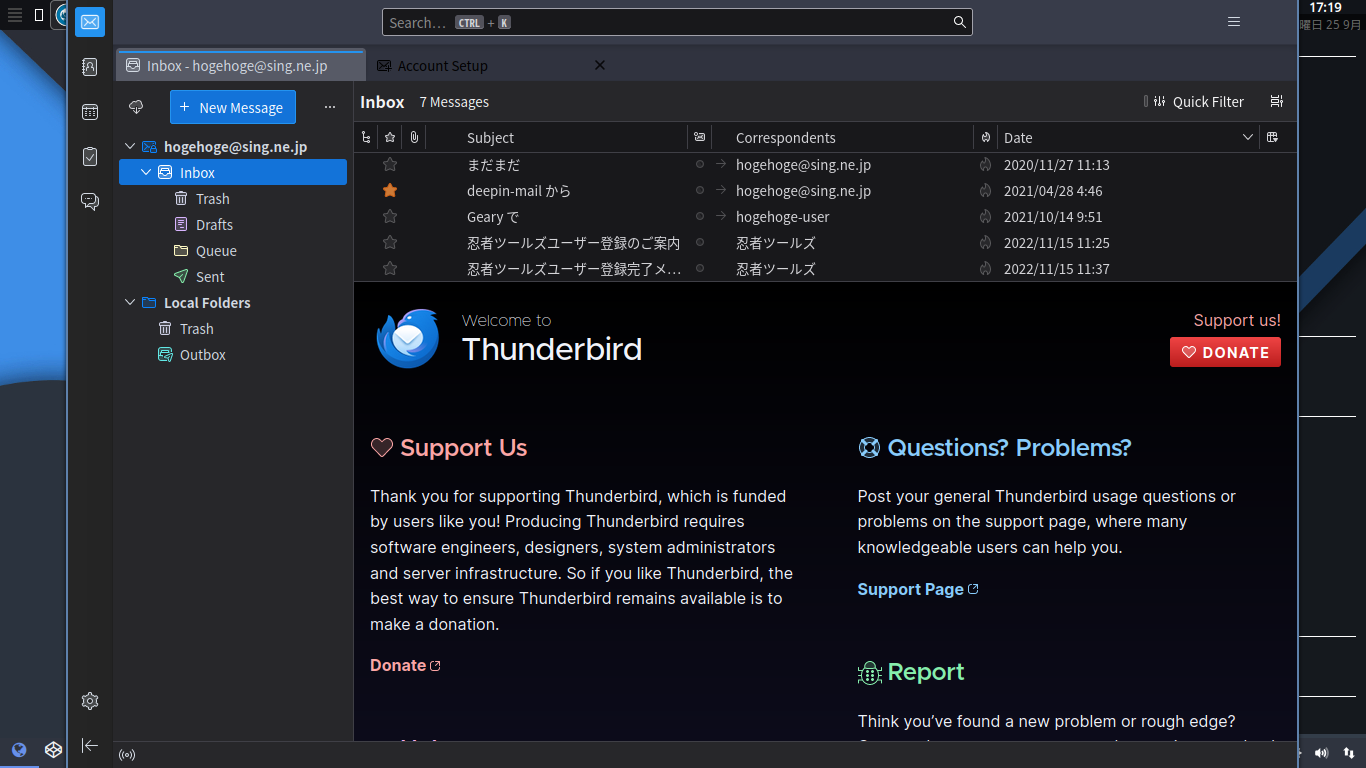1366x768 pixels.
Task: Open the Tasks space
Action: [89, 157]
